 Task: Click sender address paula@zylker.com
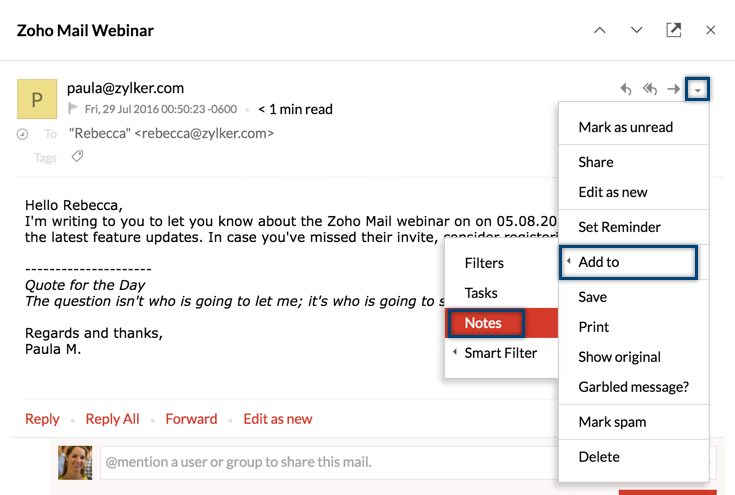click(125, 88)
